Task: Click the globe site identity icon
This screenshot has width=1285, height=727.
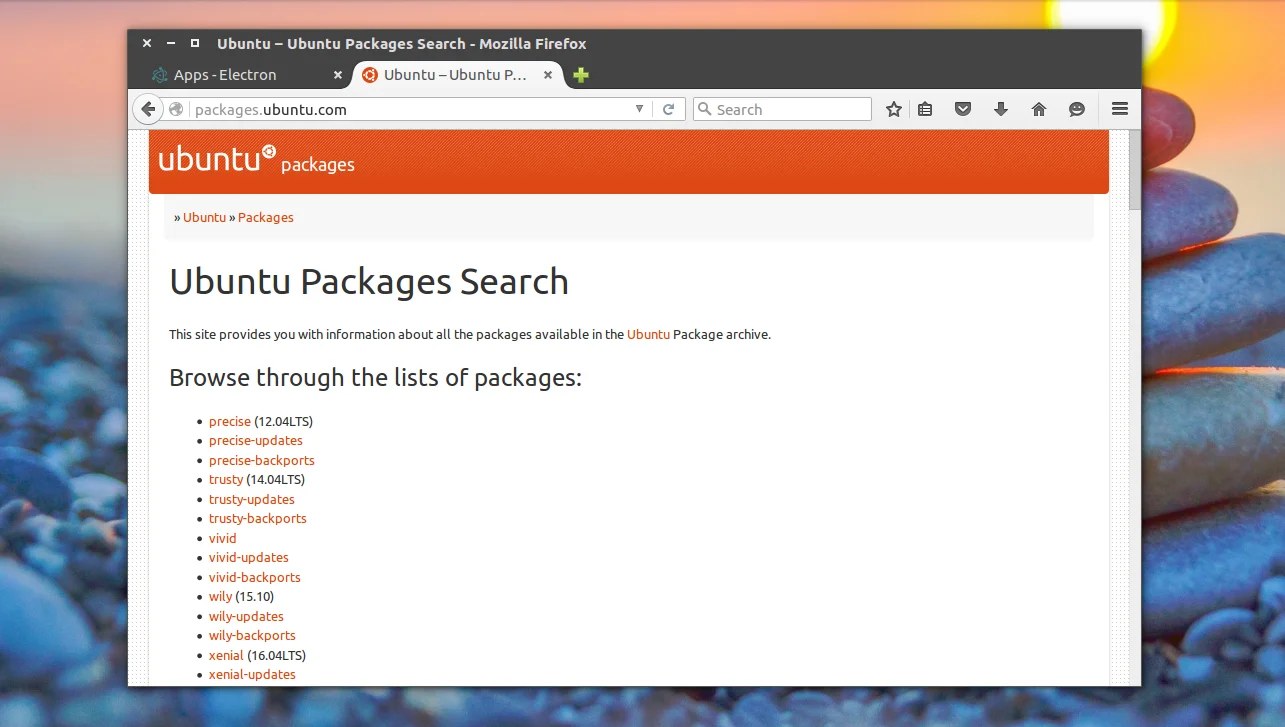Action: 176,109
